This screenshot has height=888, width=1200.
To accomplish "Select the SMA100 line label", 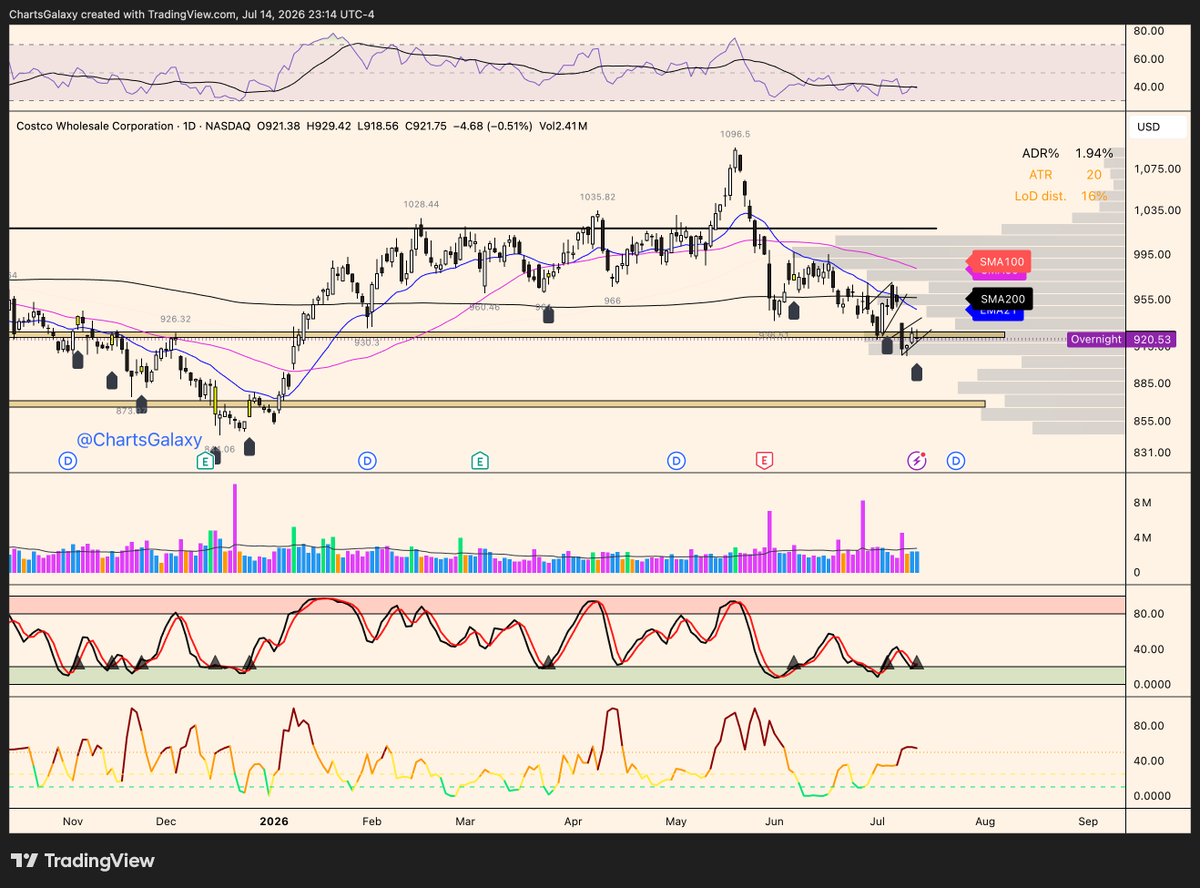I will (x=1000, y=262).
